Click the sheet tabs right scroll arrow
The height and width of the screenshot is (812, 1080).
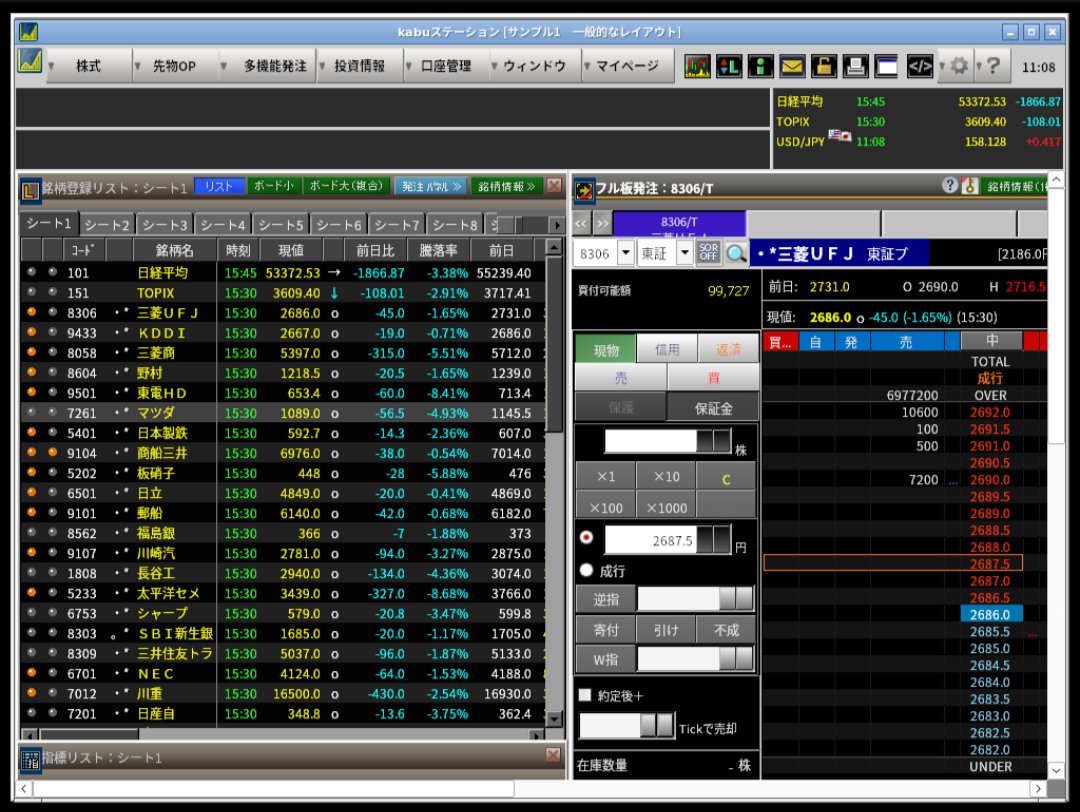557,225
